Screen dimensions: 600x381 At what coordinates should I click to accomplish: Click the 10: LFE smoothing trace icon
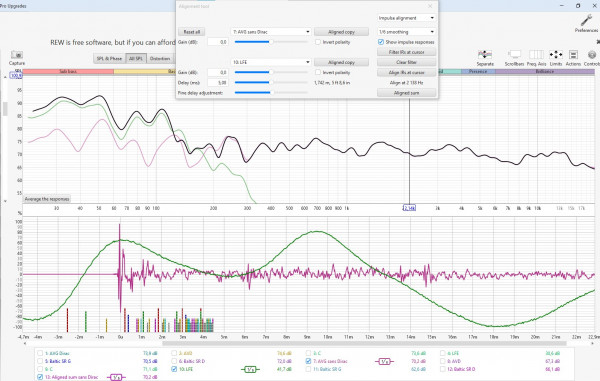[x=250, y=370]
